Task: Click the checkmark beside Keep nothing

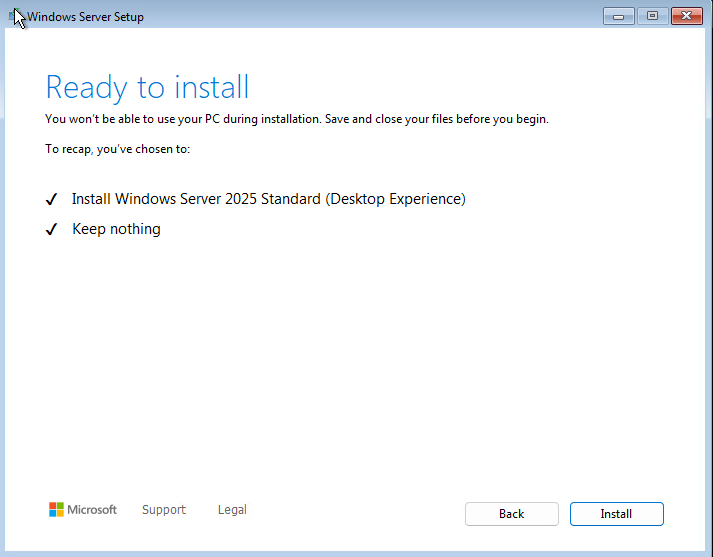Action: click(x=51, y=229)
